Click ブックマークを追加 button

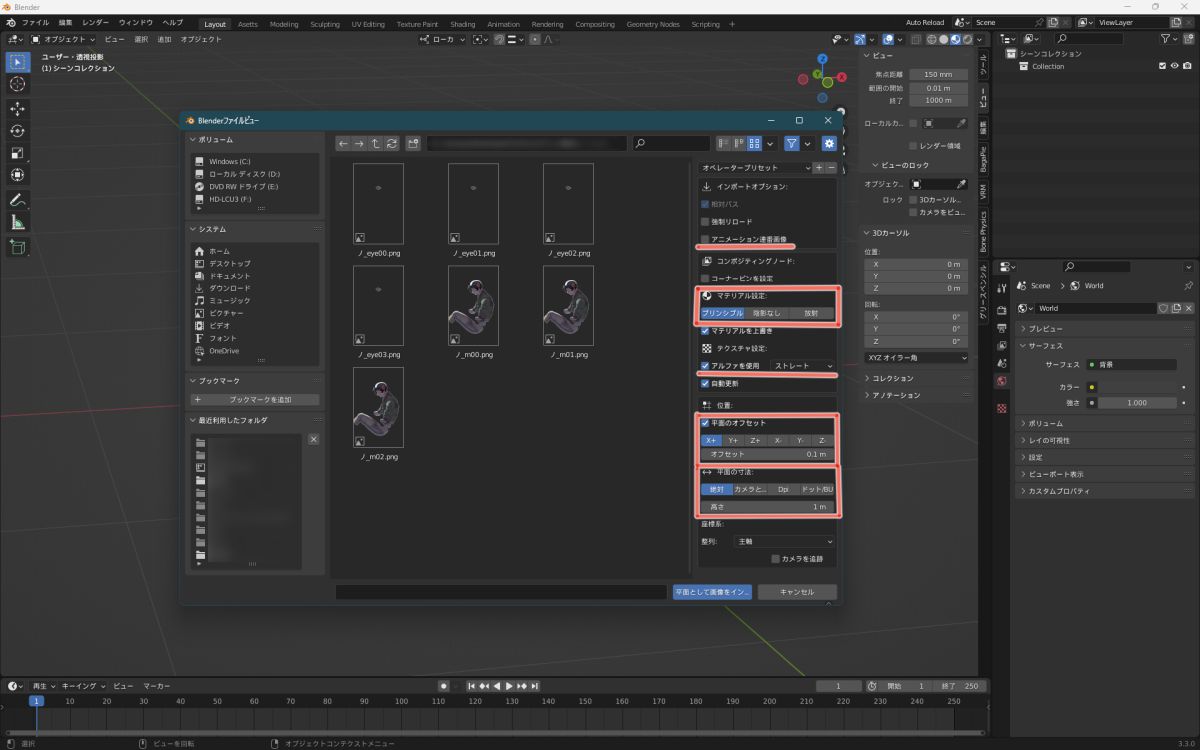pyautogui.click(x=254, y=399)
